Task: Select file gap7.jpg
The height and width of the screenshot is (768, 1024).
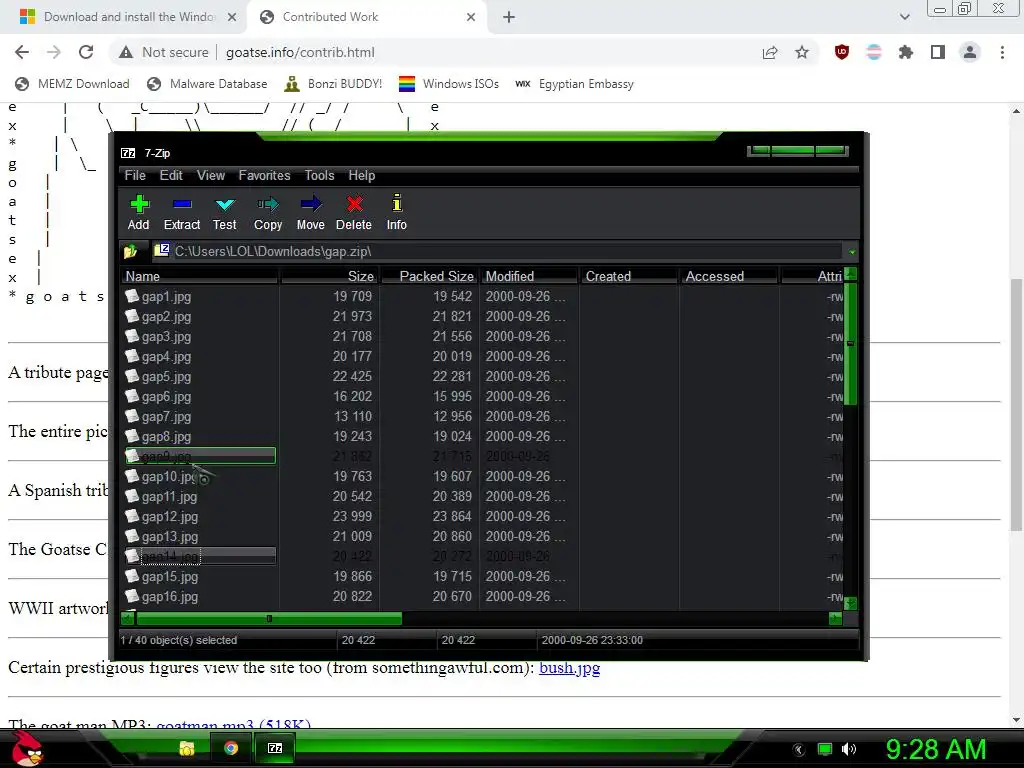Action: 167,417
